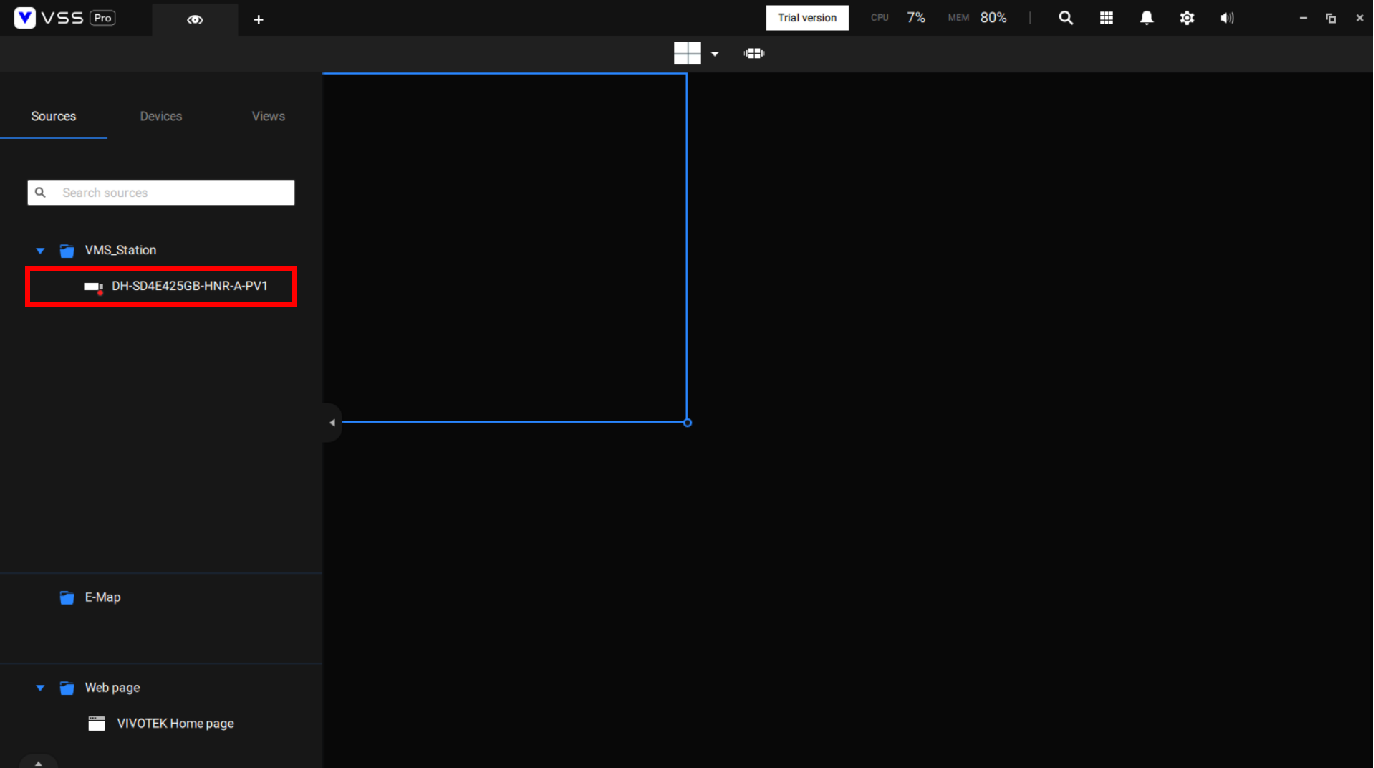Open the settings gear
The image size is (1374, 768).
coord(1187,18)
